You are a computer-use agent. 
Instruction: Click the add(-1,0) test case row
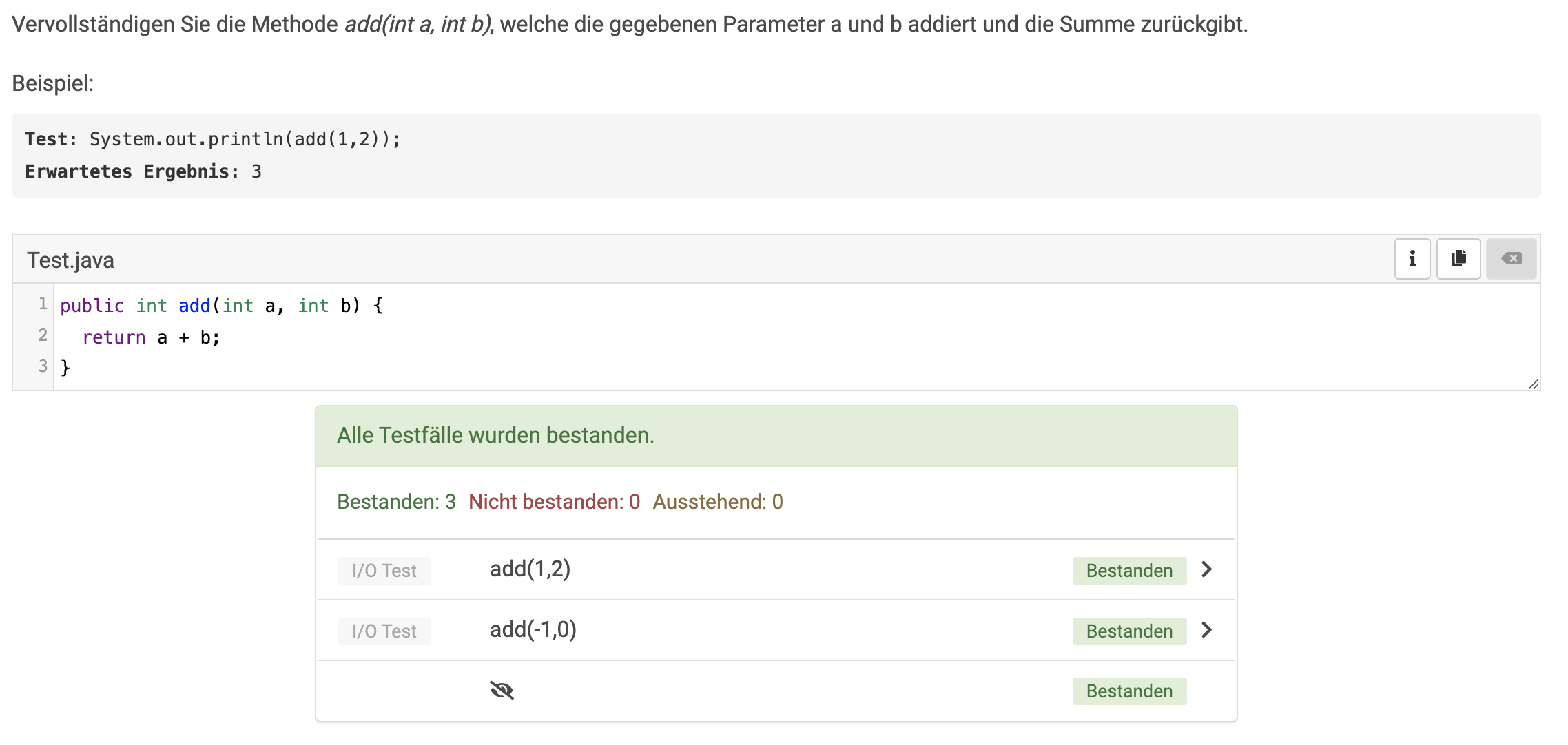tap(776, 630)
